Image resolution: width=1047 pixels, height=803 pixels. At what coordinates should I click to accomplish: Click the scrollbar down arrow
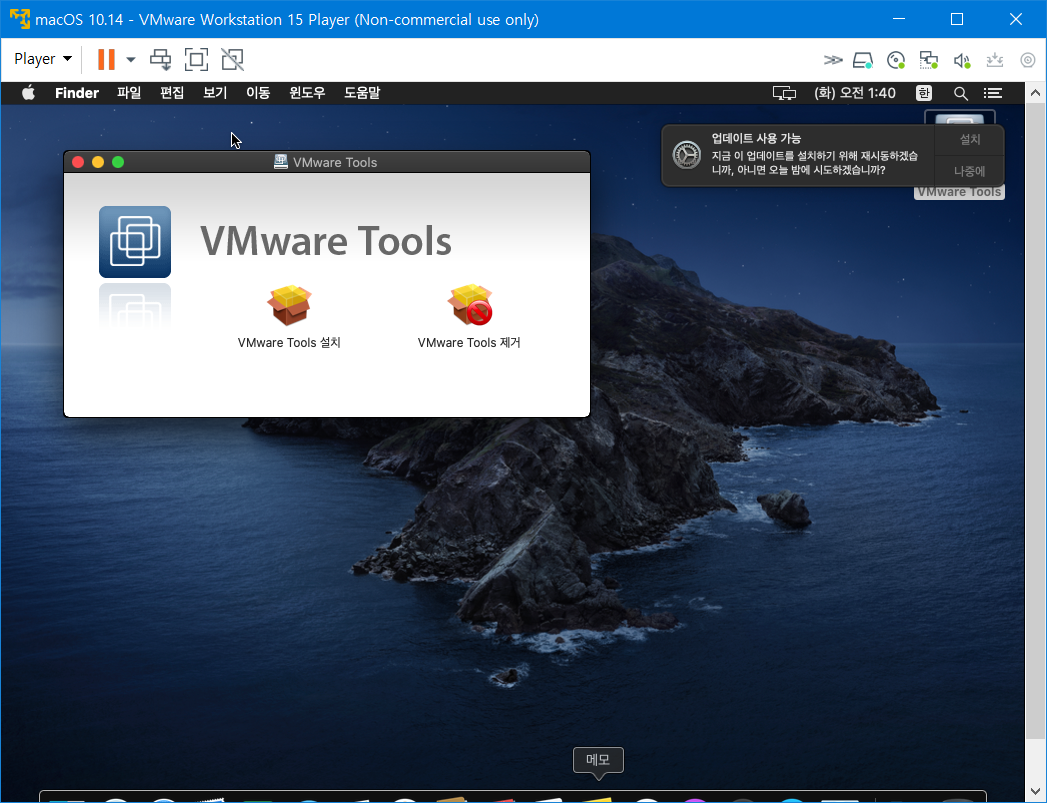point(1036,792)
